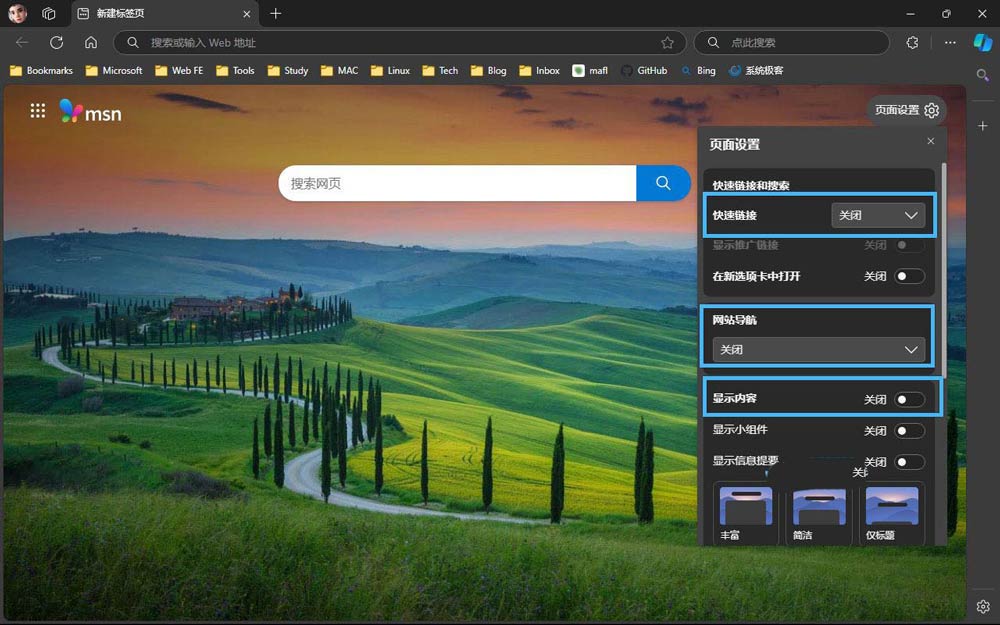The width and height of the screenshot is (1000, 625).
Task: Close the 新建标签页 tab
Action: click(247, 13)
